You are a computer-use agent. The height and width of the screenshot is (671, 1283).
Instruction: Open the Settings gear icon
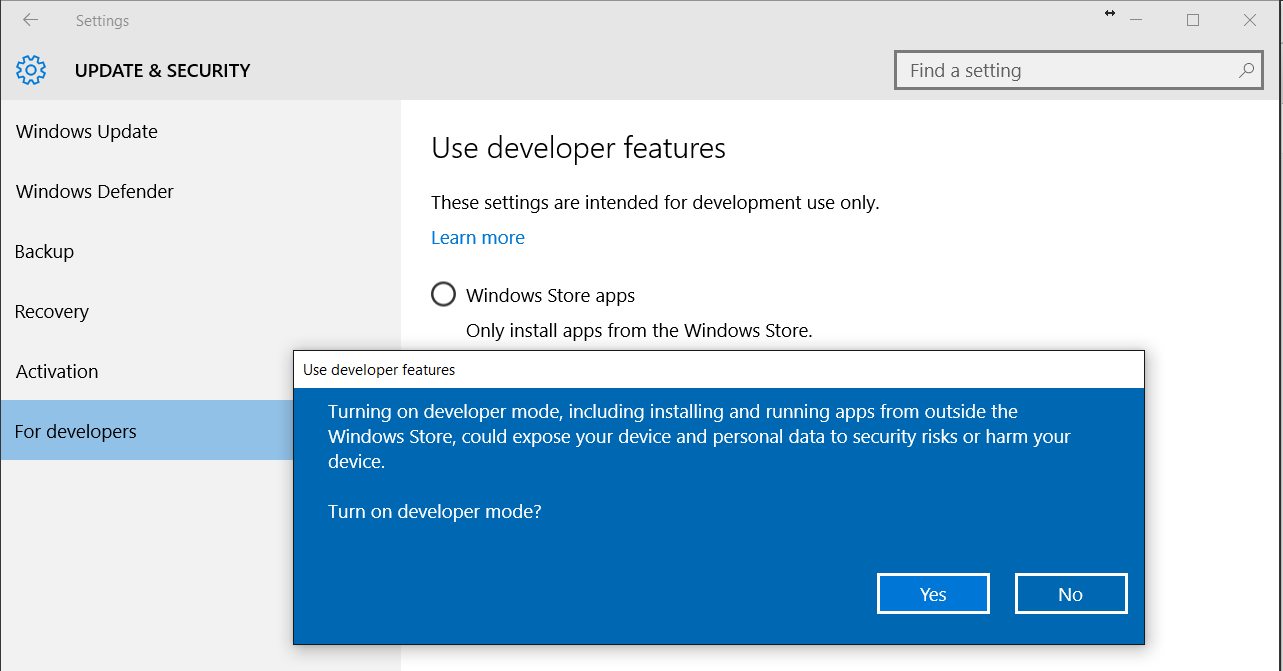[x=31, y=70]
